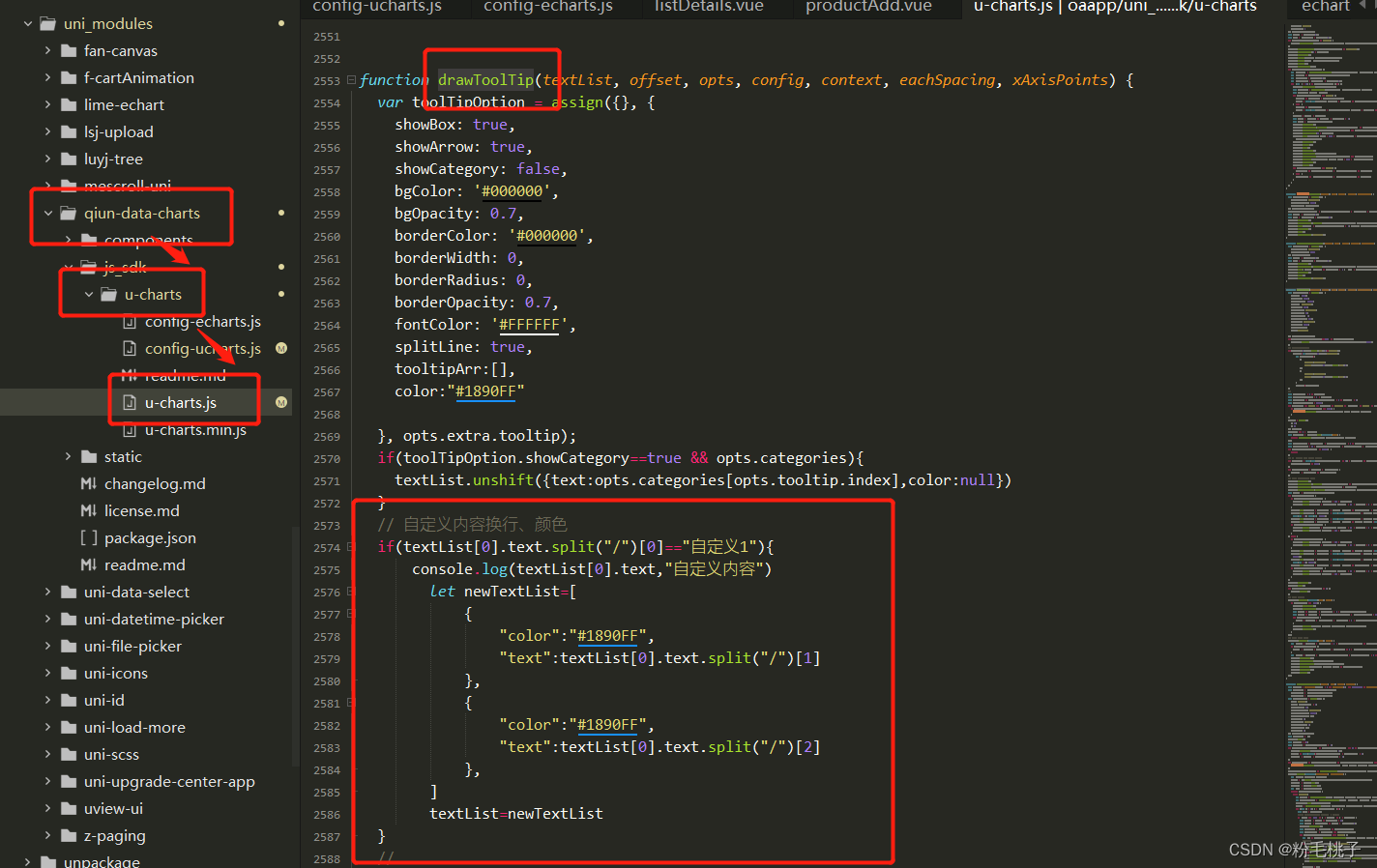
Task: Click the config-ucharts.js file icon
Action: (x=130, y=348)
